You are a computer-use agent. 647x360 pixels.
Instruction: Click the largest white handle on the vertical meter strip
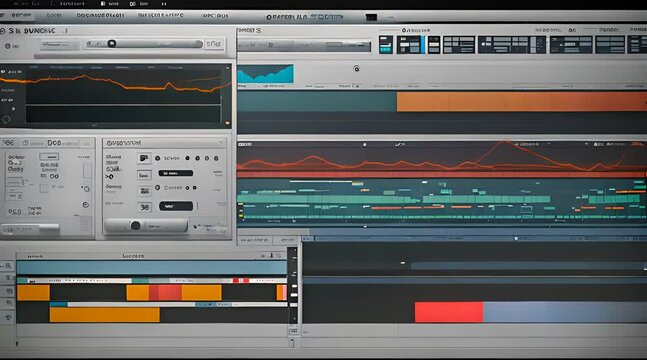click(x=293, y=305)
